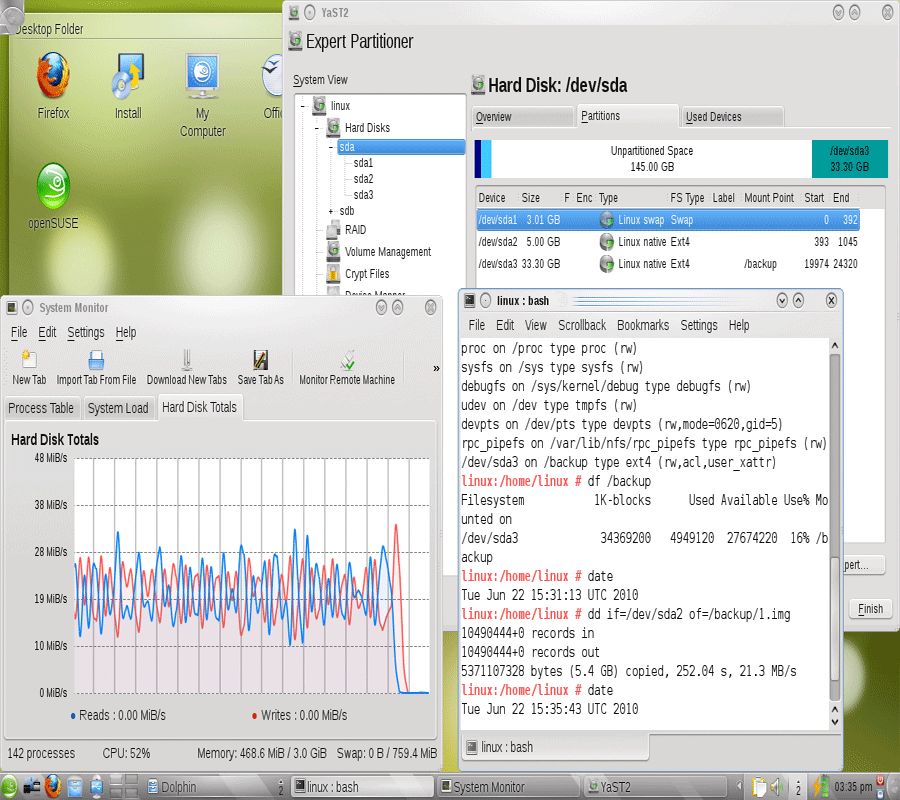Viewport: 900px width, 800px height.
Task: Expand the sdb tree node
Action: tap(331, 211)
